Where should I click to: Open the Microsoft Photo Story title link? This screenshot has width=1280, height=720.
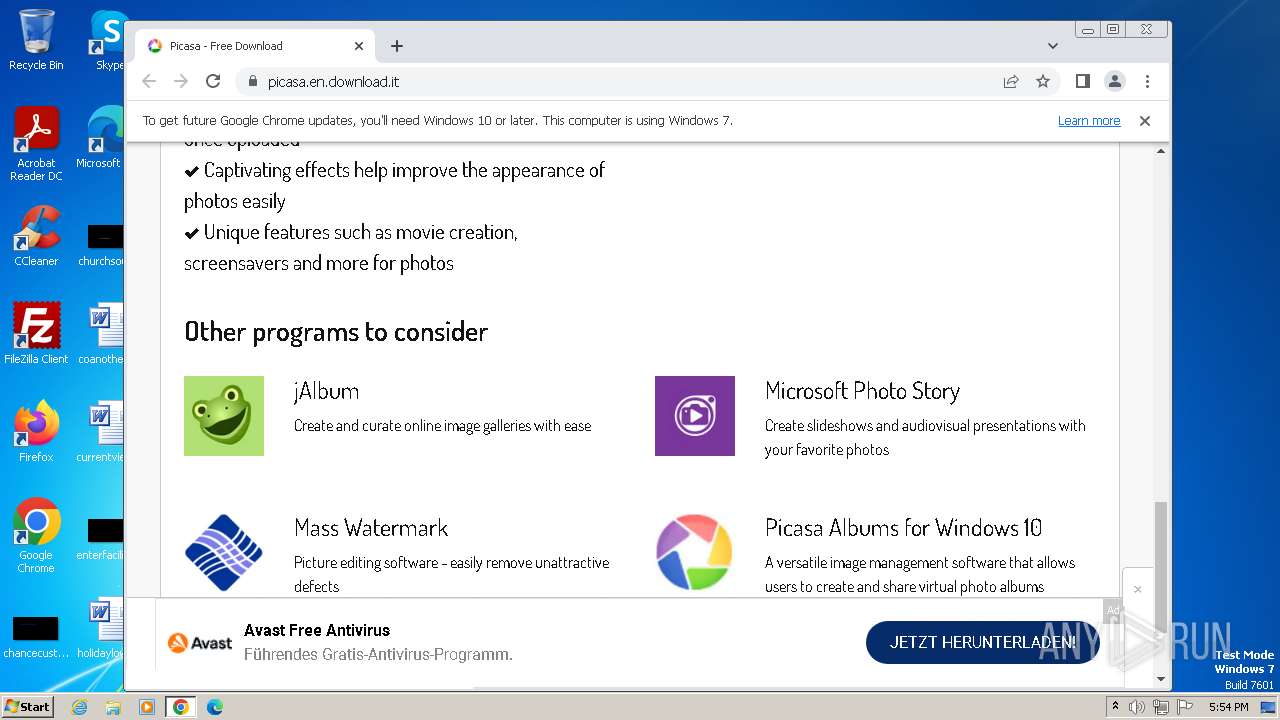pyautogui.click(x=862, y=391)
